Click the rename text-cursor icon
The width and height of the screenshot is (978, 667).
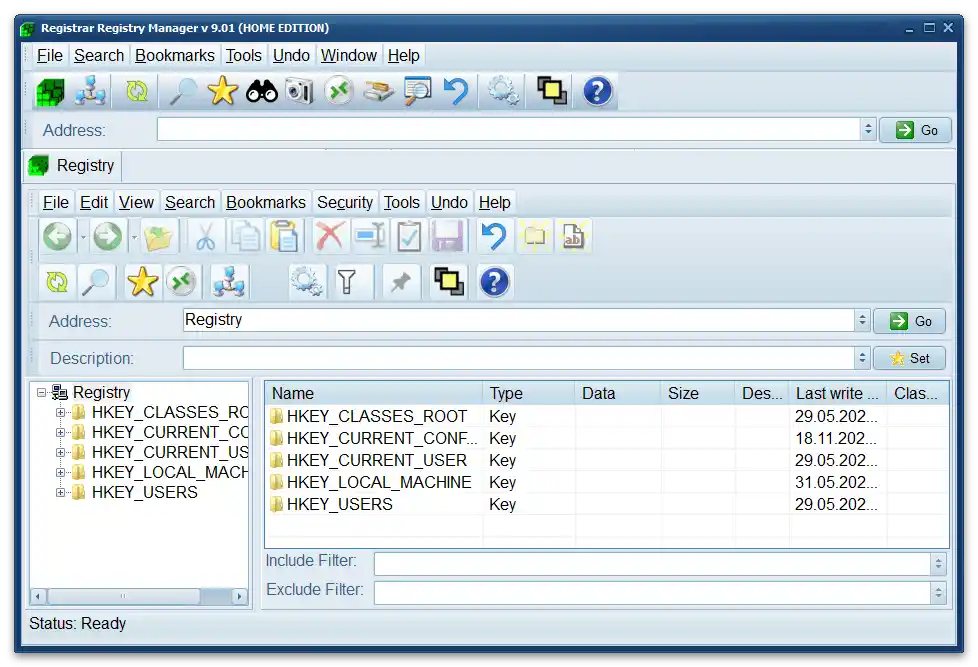370,237
